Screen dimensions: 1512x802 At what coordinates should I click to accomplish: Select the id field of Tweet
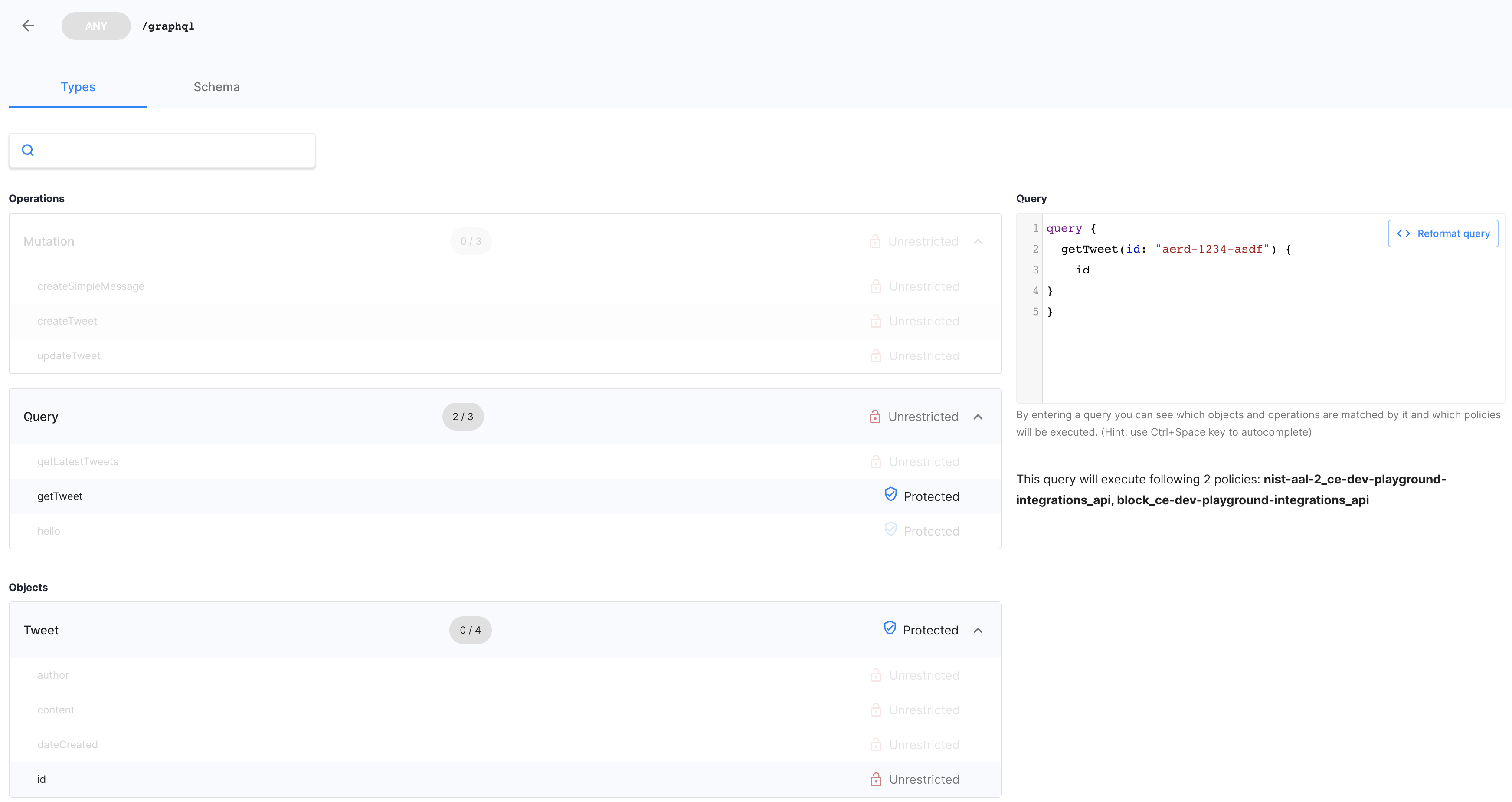coord(505,779)
